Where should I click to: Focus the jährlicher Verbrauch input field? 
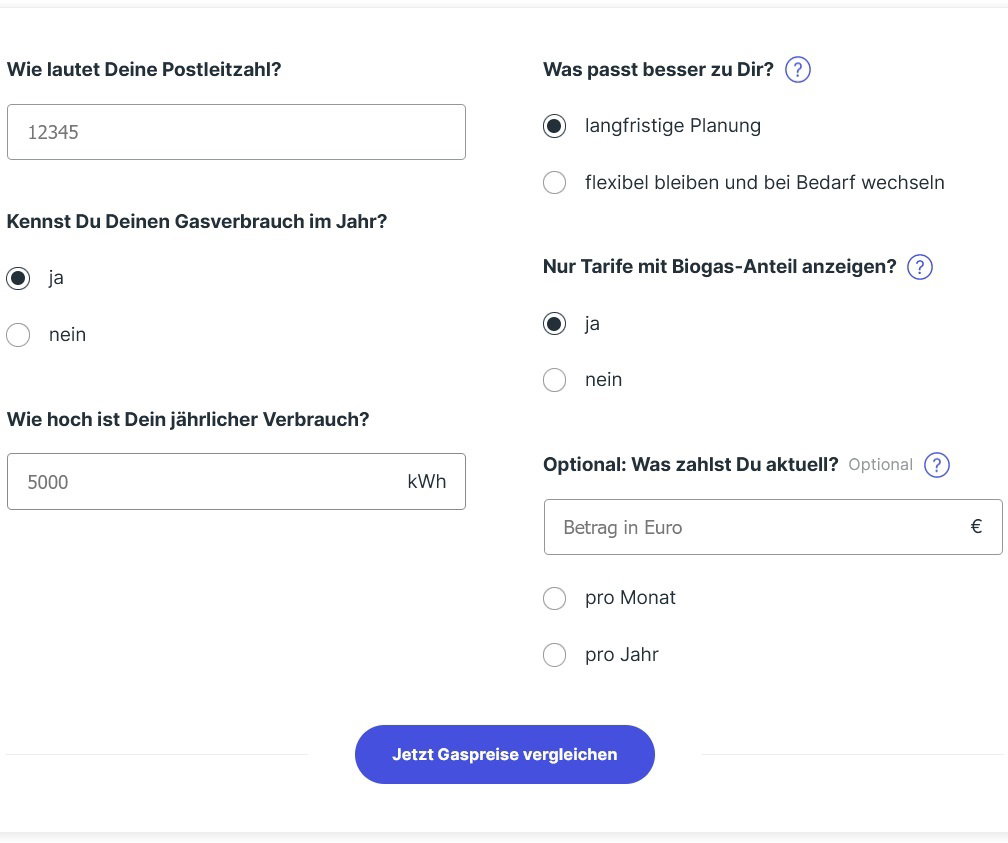tap(236, 482)
